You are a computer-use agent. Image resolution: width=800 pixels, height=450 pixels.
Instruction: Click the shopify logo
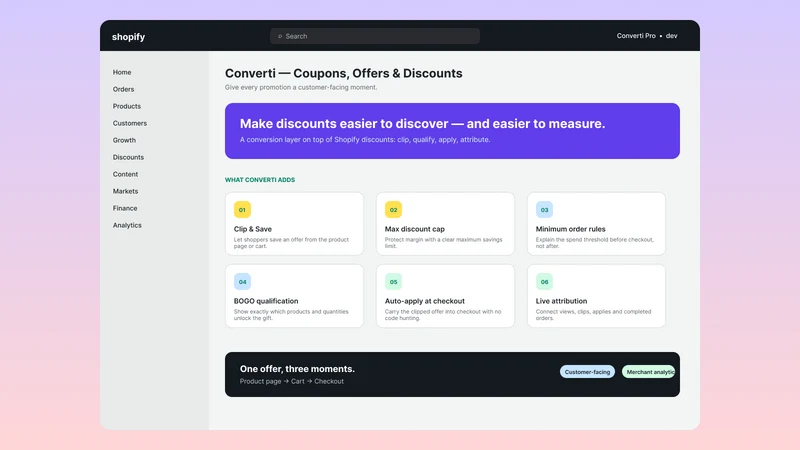129,37
